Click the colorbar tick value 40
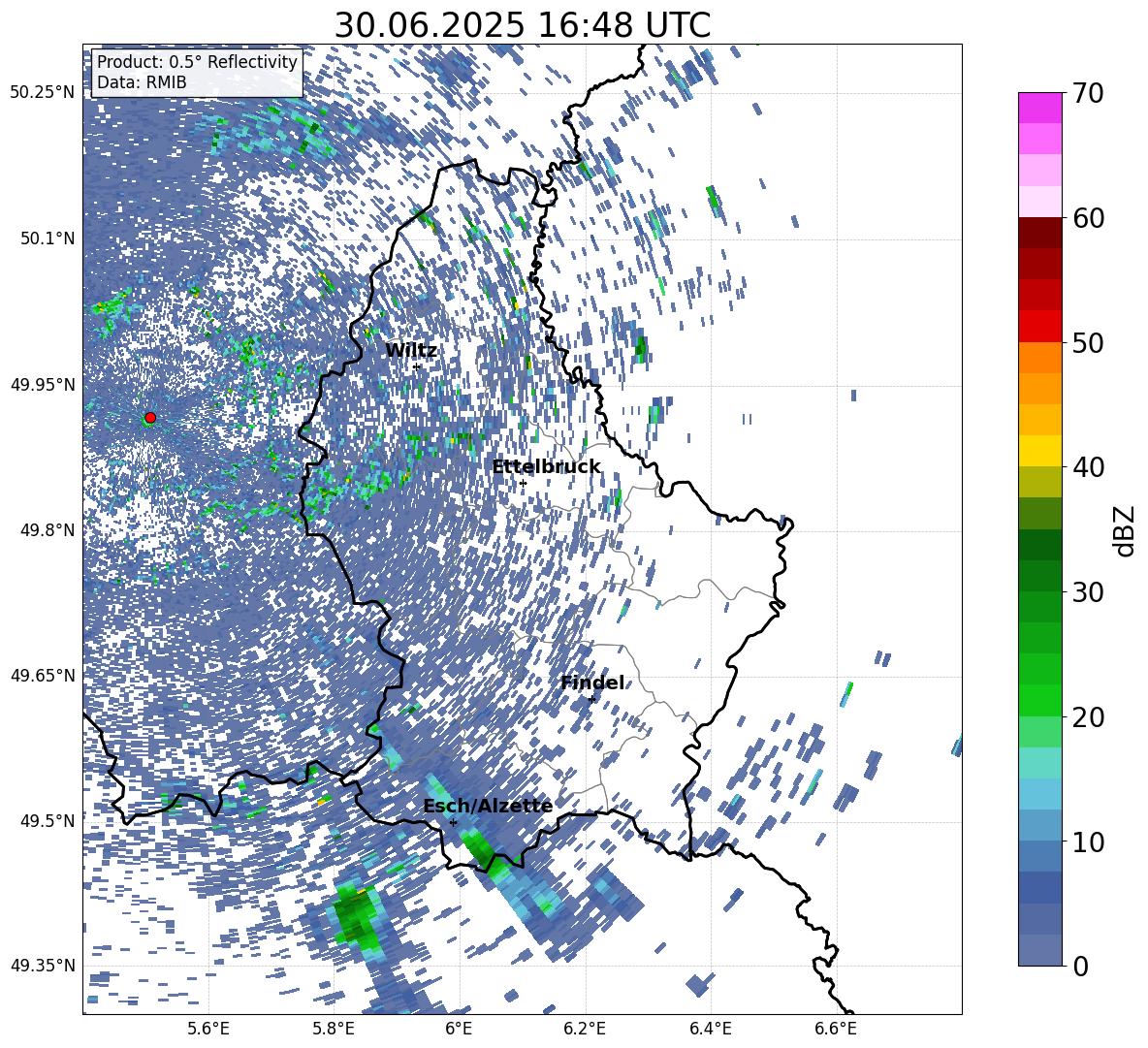Image resolution: width=1148 pixels, height=1048 pixels. [x=1088, y=467]
